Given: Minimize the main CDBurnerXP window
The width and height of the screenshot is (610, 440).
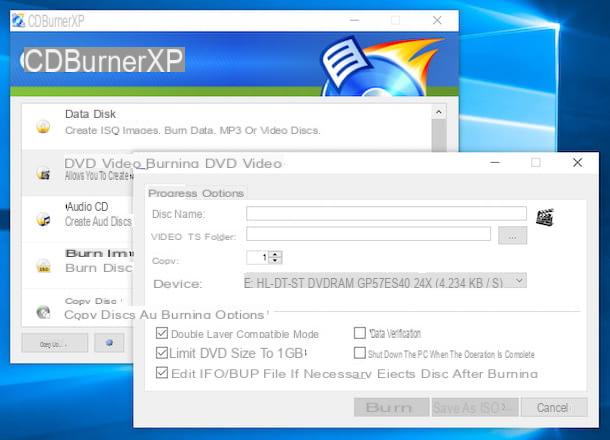Looking at the screenshot, I should tap(354, 20).
